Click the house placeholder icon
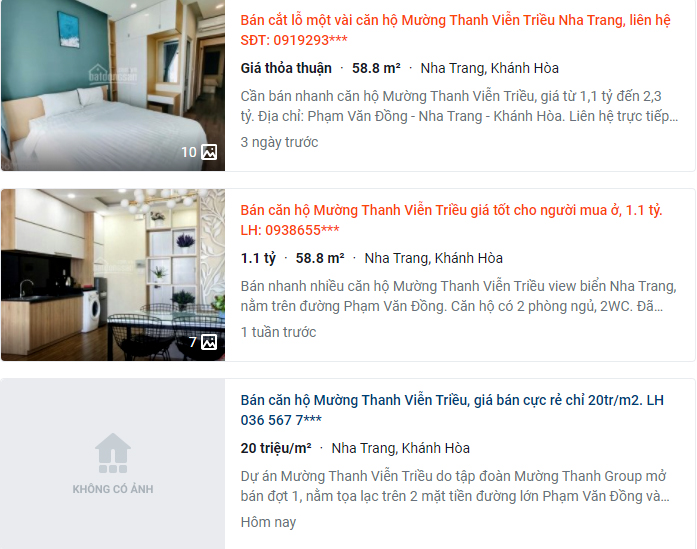Screen dimensions: 697x549 pos(113,453)
